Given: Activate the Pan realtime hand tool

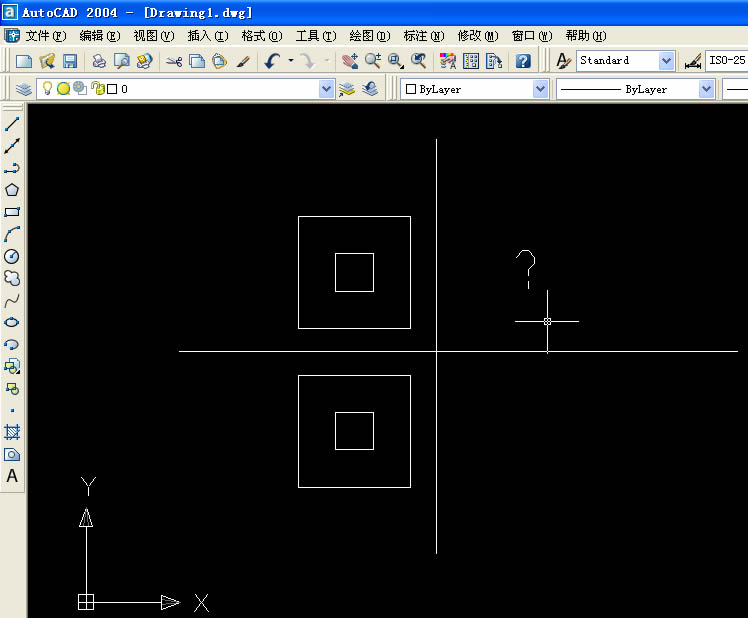Looking at the screenshot, I should pos(350,61).
